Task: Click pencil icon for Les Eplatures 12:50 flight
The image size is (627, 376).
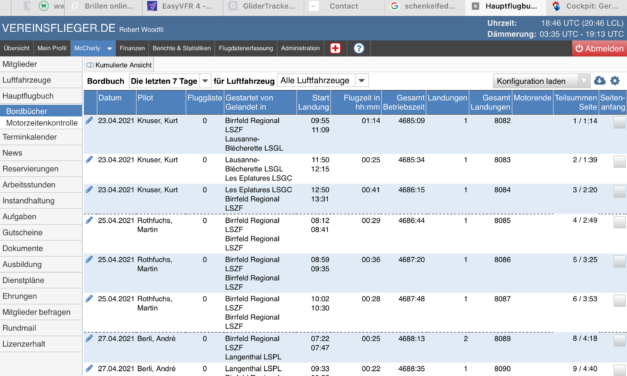Action: tap(89, 190)
